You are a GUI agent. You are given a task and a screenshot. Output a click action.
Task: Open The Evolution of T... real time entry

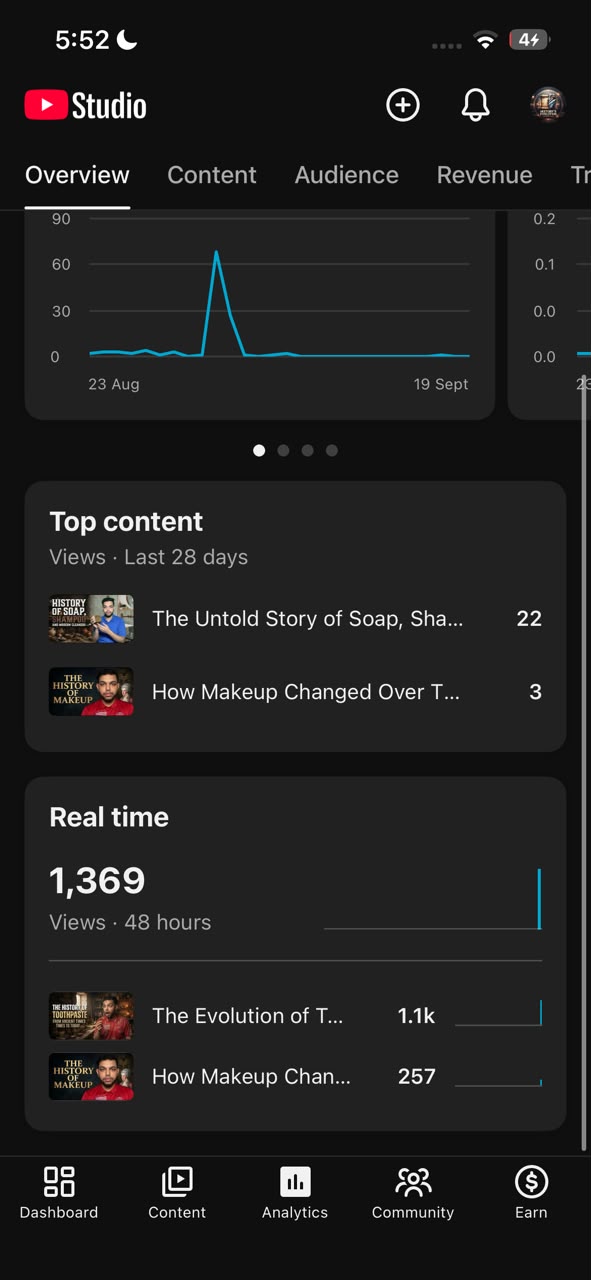(x=295, y=1016)
